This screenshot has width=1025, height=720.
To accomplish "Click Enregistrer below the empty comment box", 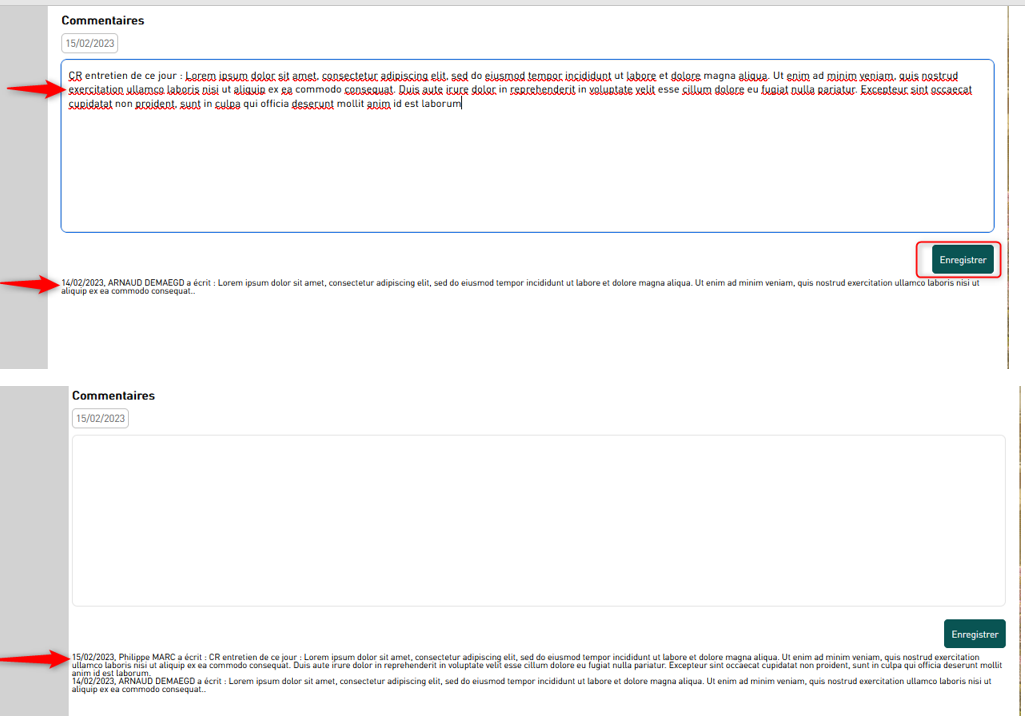I will point(974,634).
